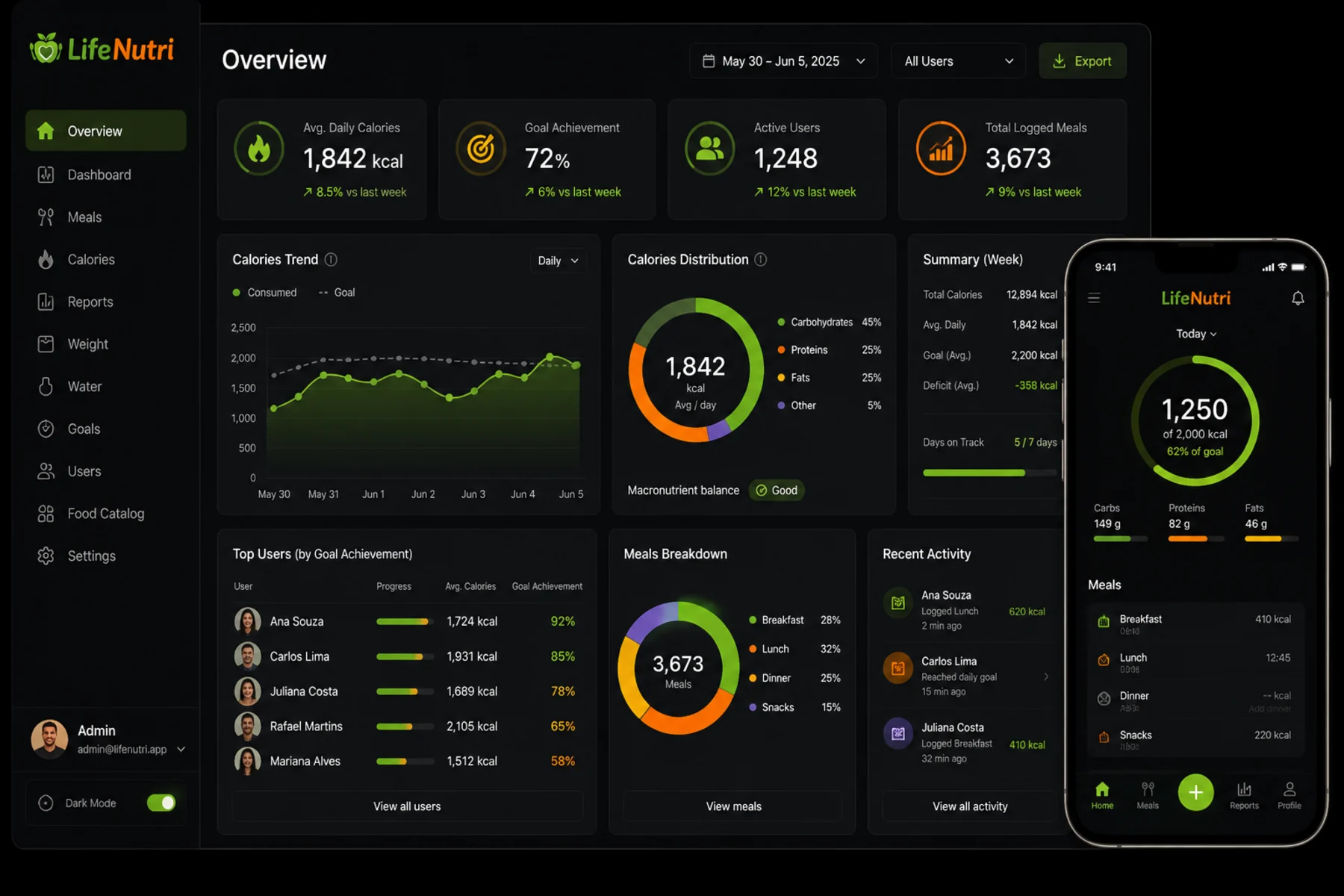The image size is (1344, 896).
Task: Click Days on Track progress bar
Action: pos(990,473)
